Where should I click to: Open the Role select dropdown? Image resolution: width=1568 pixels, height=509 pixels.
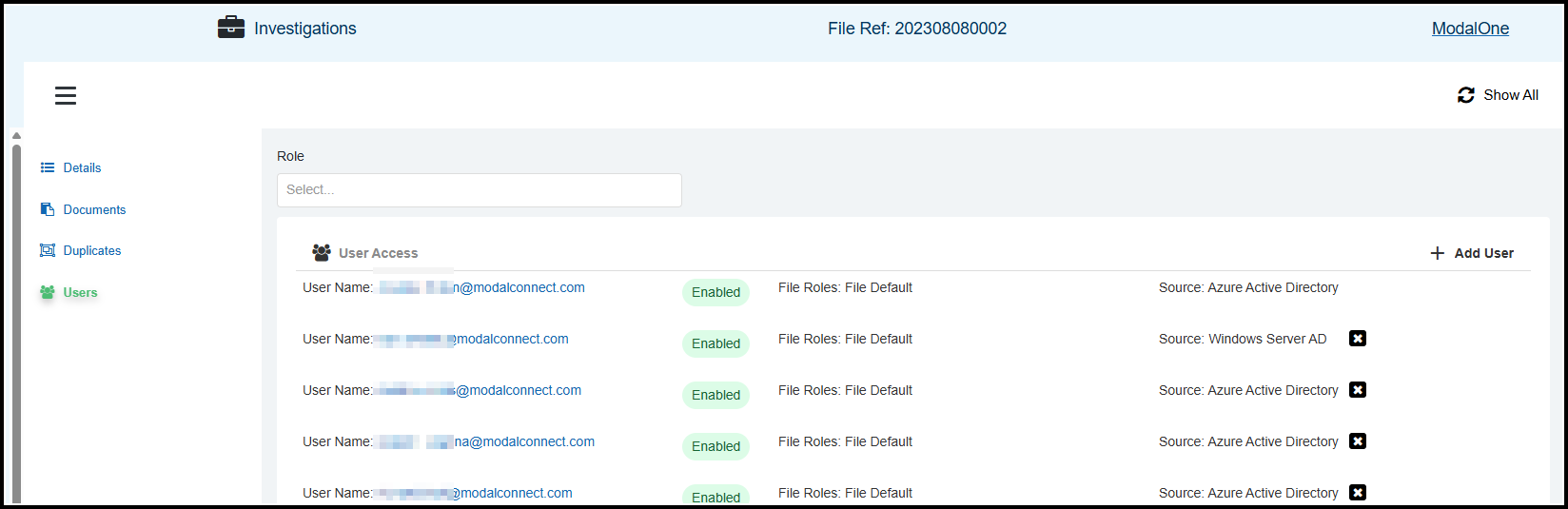pyautogui.click(x=479, y=190)
